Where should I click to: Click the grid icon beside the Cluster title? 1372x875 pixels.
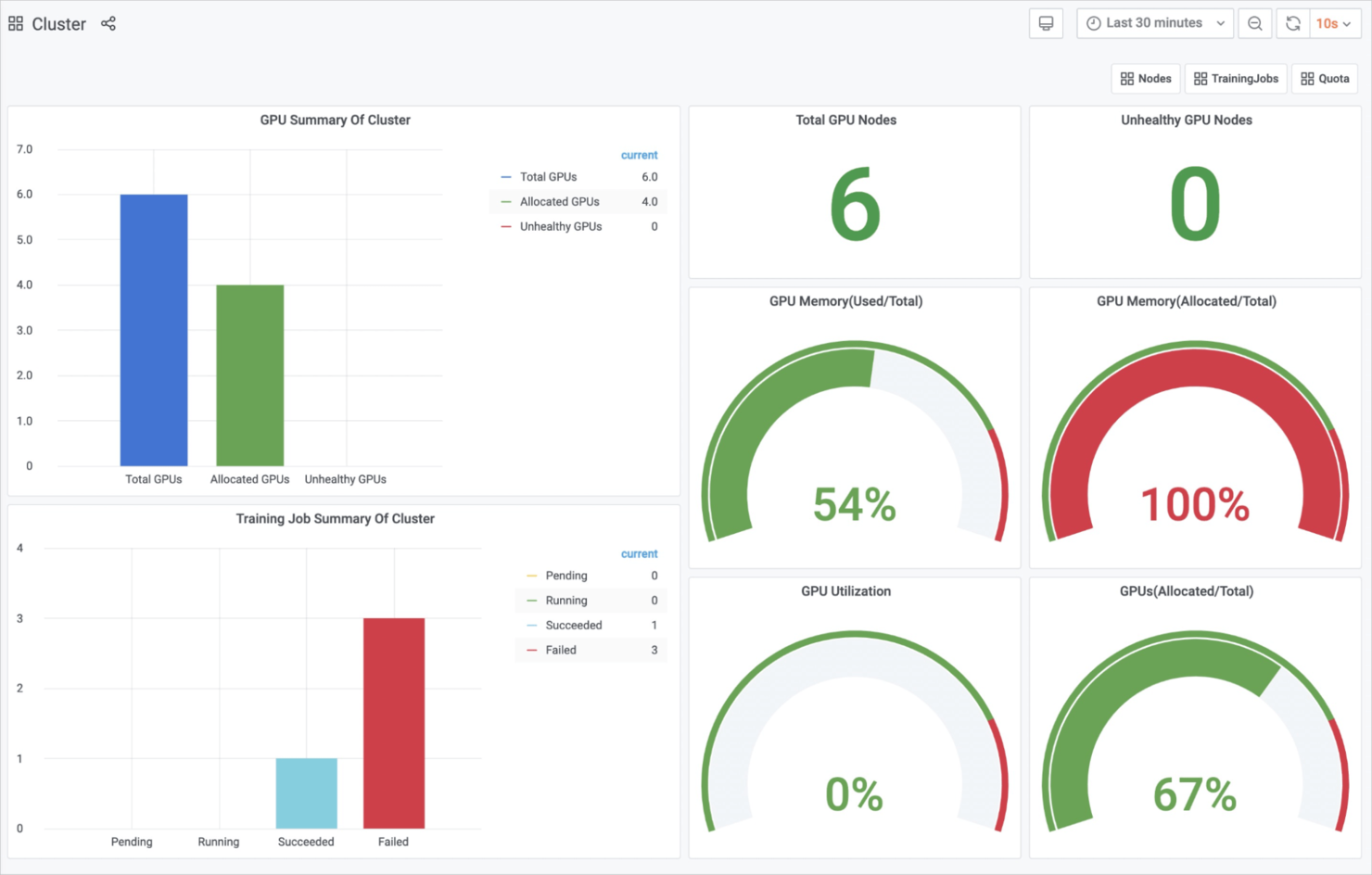pos(15,22)
